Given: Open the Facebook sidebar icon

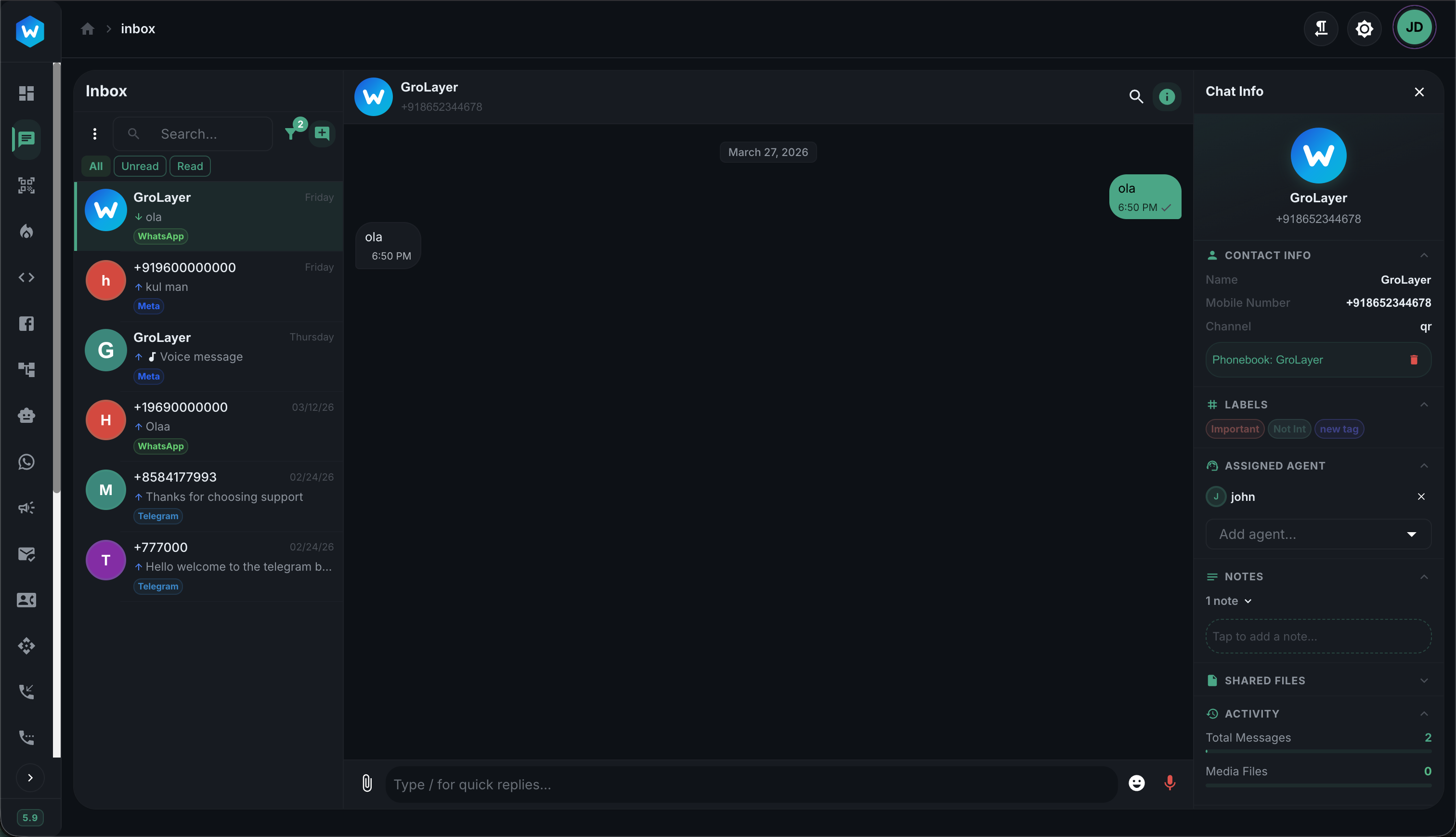Looking at the screenshot, I should click(26, 323).
